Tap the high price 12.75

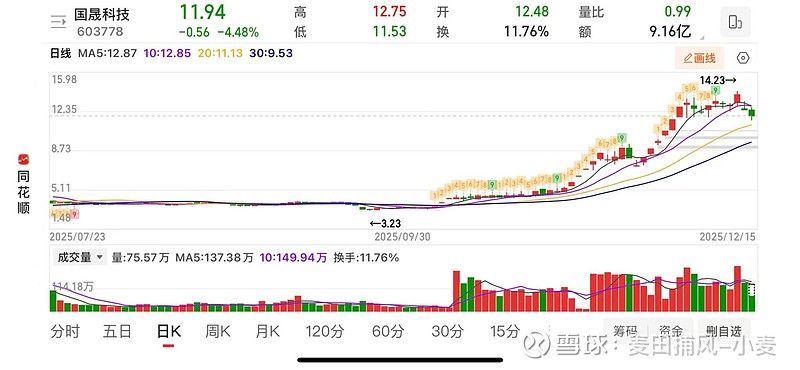[x=390, y=11]
